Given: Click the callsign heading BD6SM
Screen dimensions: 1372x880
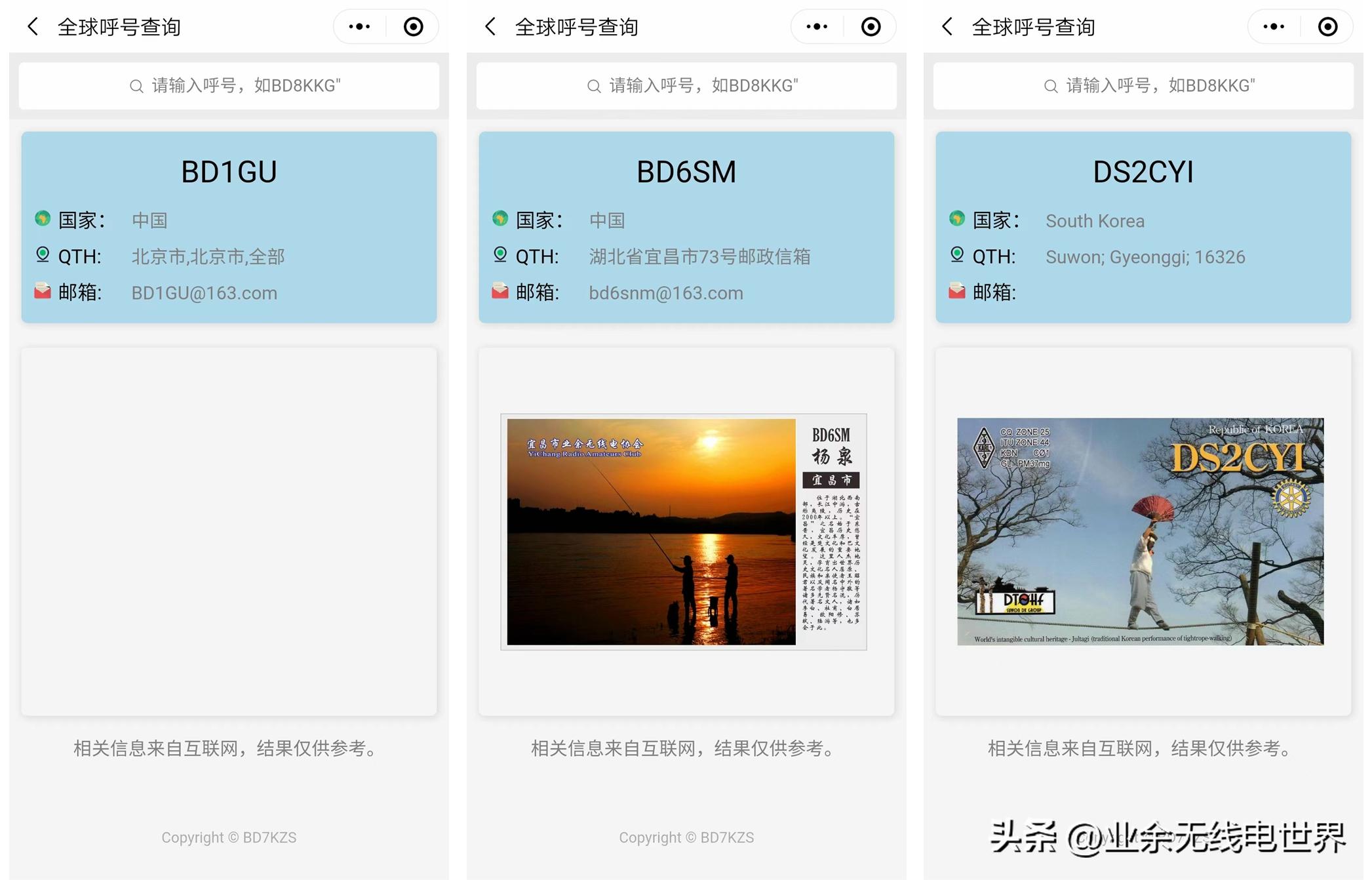Looking at the screenshot, I should coord(686,171).
